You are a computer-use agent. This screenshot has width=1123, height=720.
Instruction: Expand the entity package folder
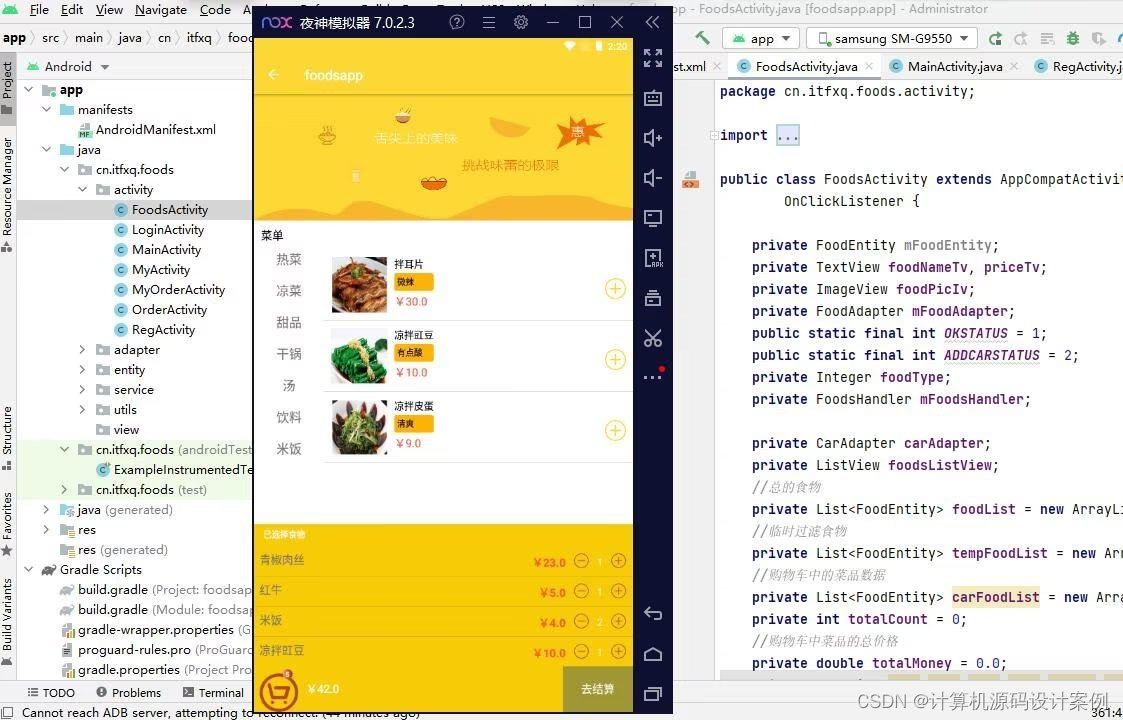tap(82, 370)
